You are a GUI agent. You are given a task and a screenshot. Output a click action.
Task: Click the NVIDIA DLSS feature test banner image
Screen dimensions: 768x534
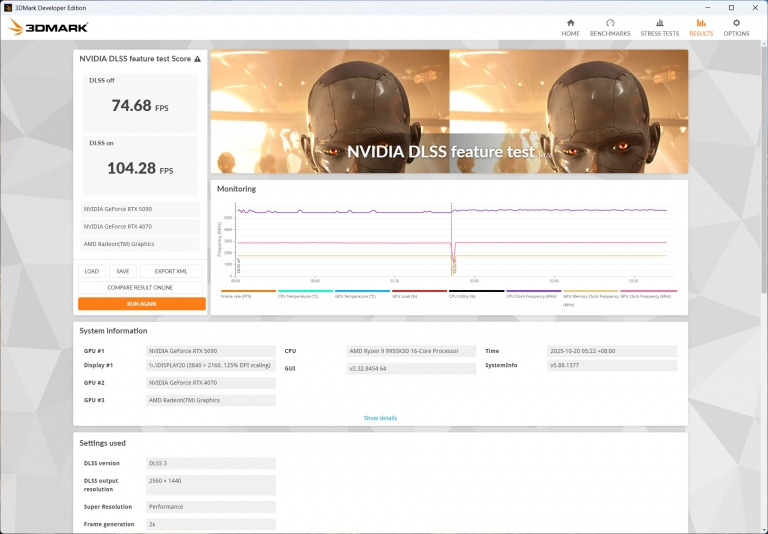pyautogui.click(x=449, y=110)
